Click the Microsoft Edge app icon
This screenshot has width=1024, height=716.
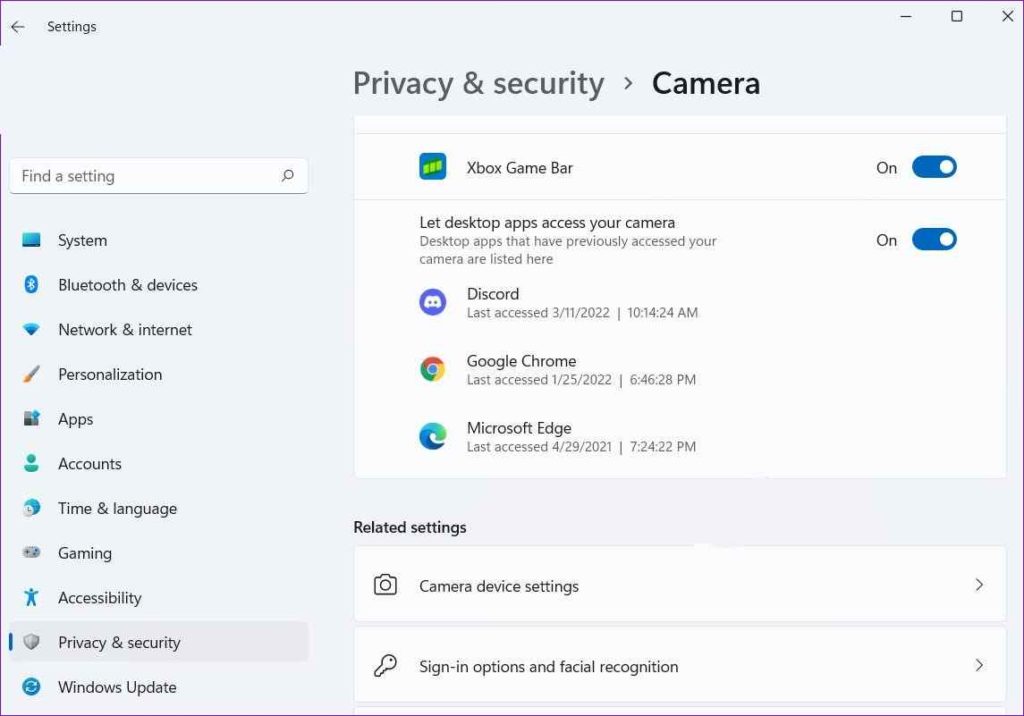tap(432, 436)
